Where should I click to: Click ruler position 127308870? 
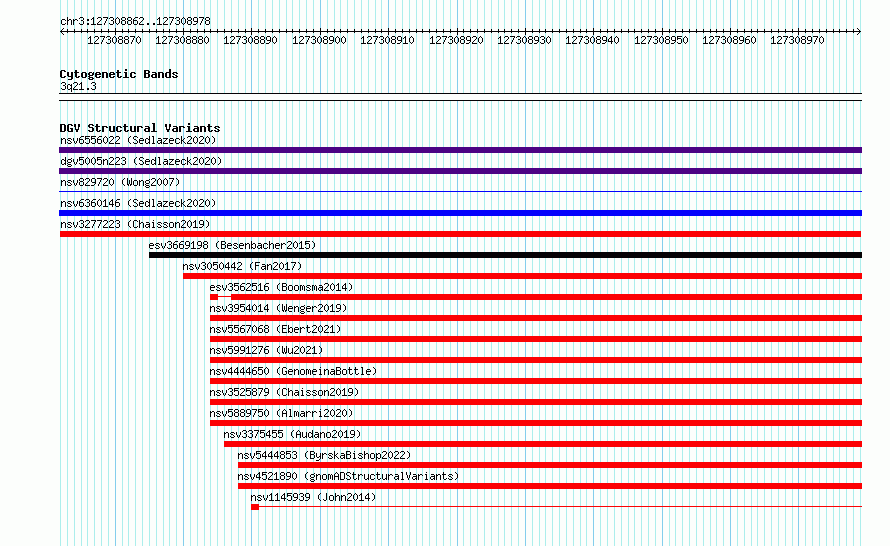114,40
